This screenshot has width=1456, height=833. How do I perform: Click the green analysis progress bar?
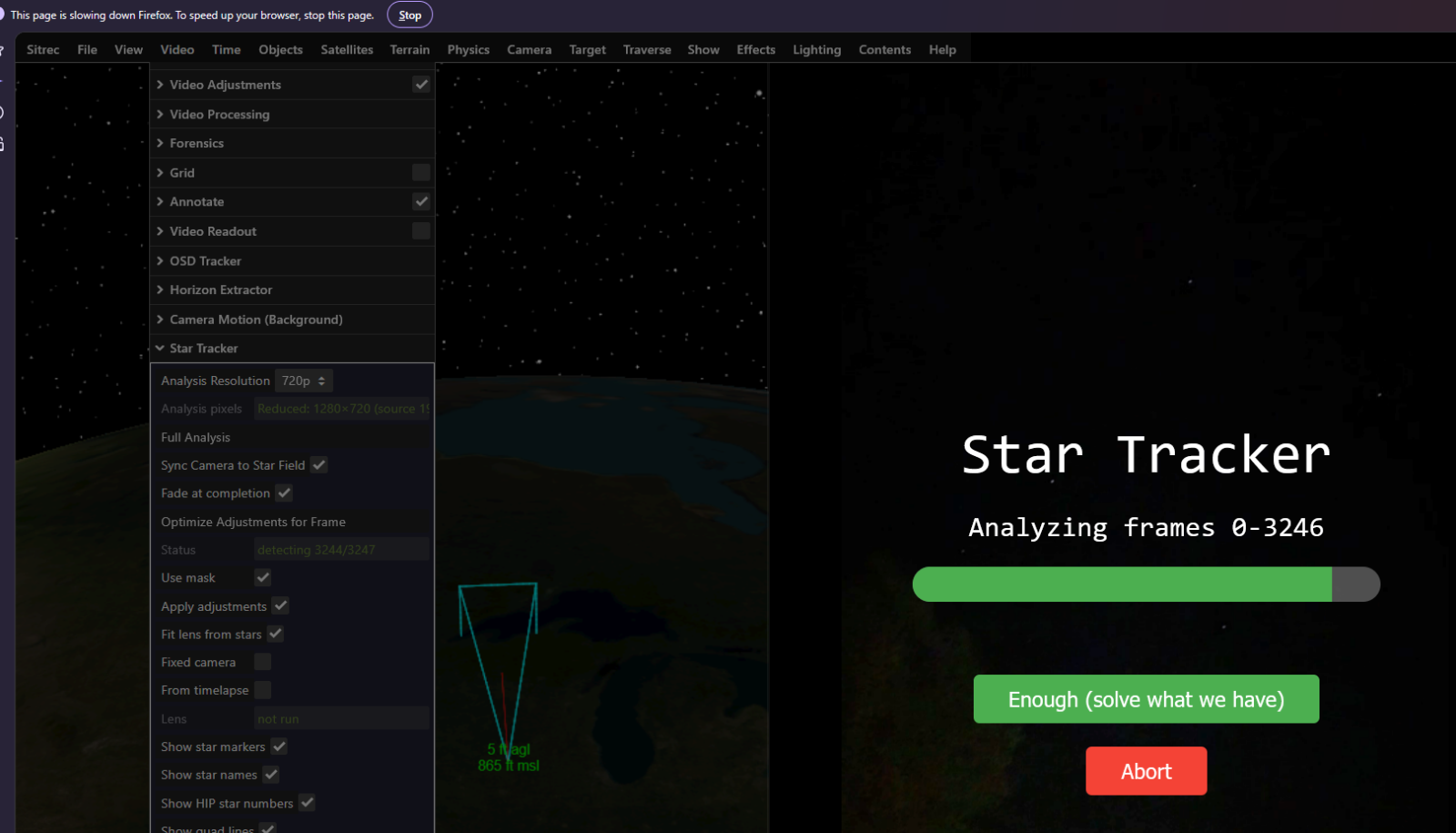[x=1146, y=584]
